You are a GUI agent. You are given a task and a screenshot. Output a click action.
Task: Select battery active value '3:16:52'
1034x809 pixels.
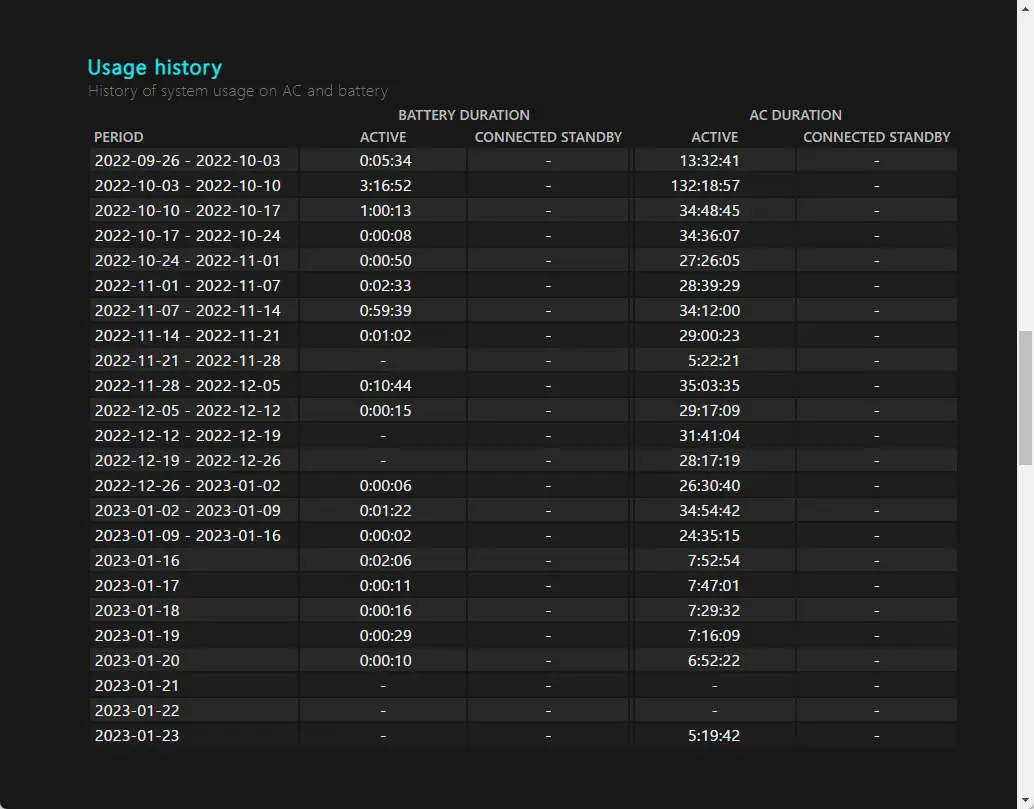pos(385,186)
